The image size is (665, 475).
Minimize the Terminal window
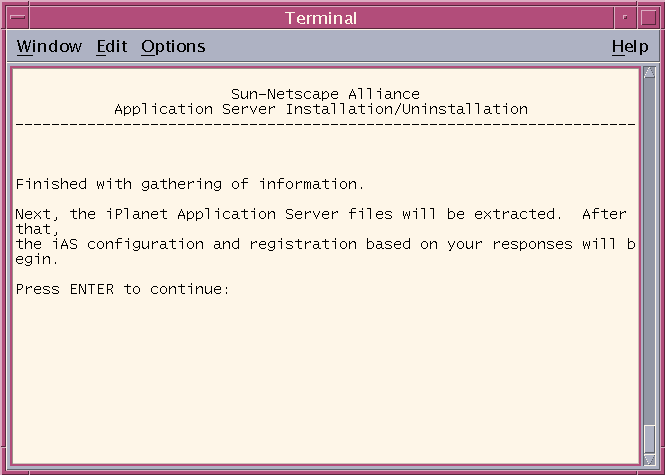[625, 18]
